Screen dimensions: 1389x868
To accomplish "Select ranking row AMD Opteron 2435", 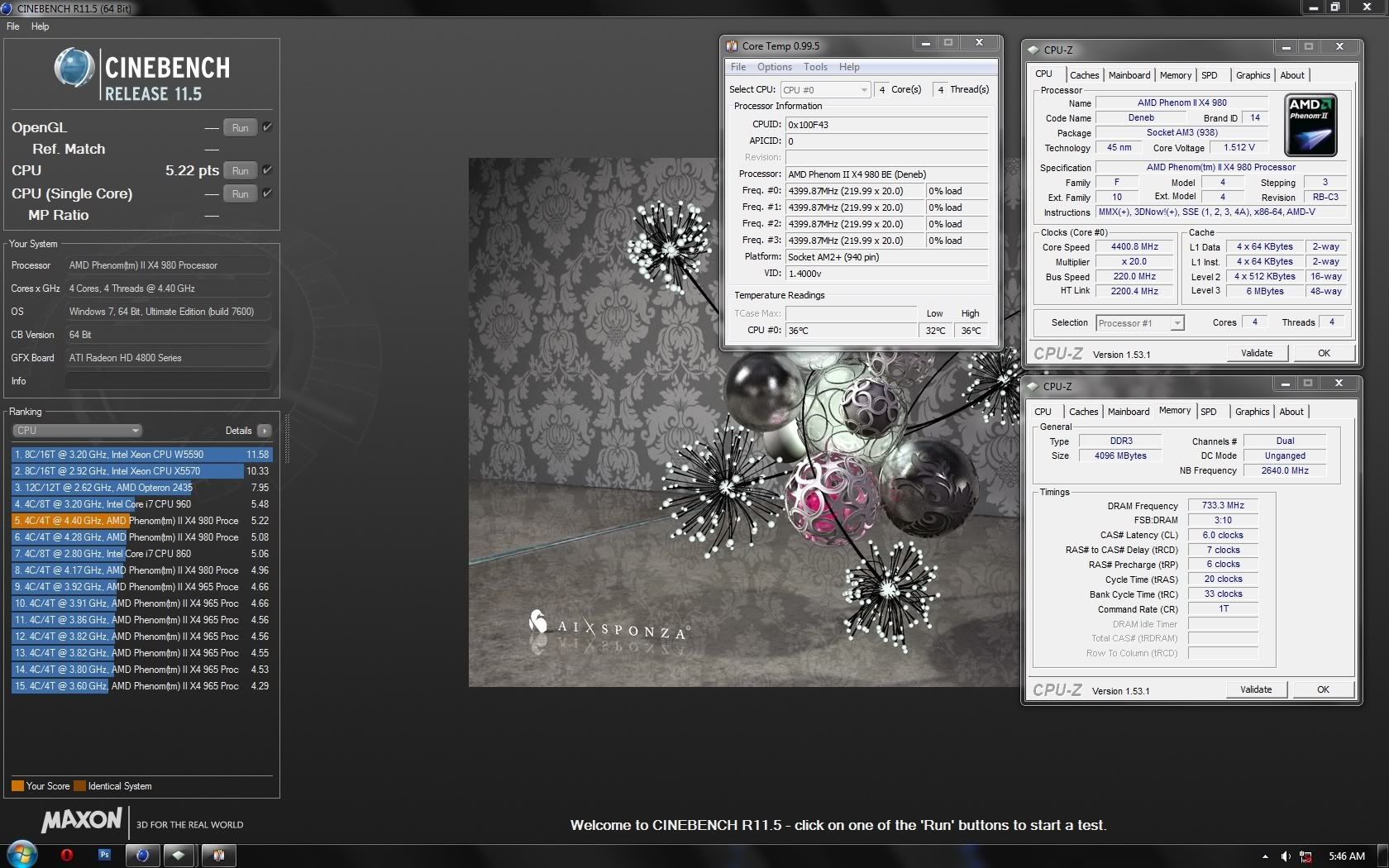I will tap(141, 488).
